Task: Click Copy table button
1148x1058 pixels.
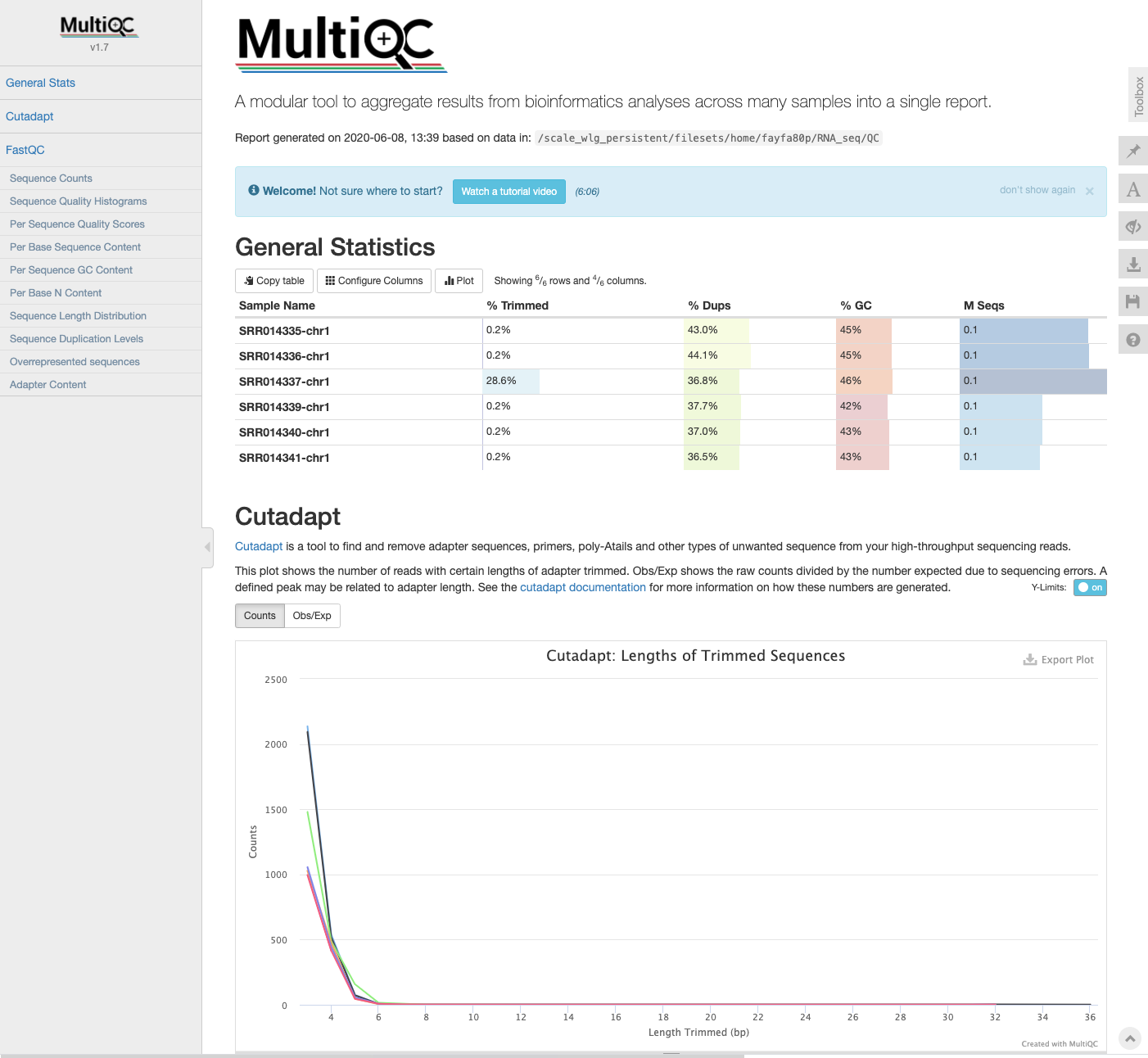Action: (274, 281)
